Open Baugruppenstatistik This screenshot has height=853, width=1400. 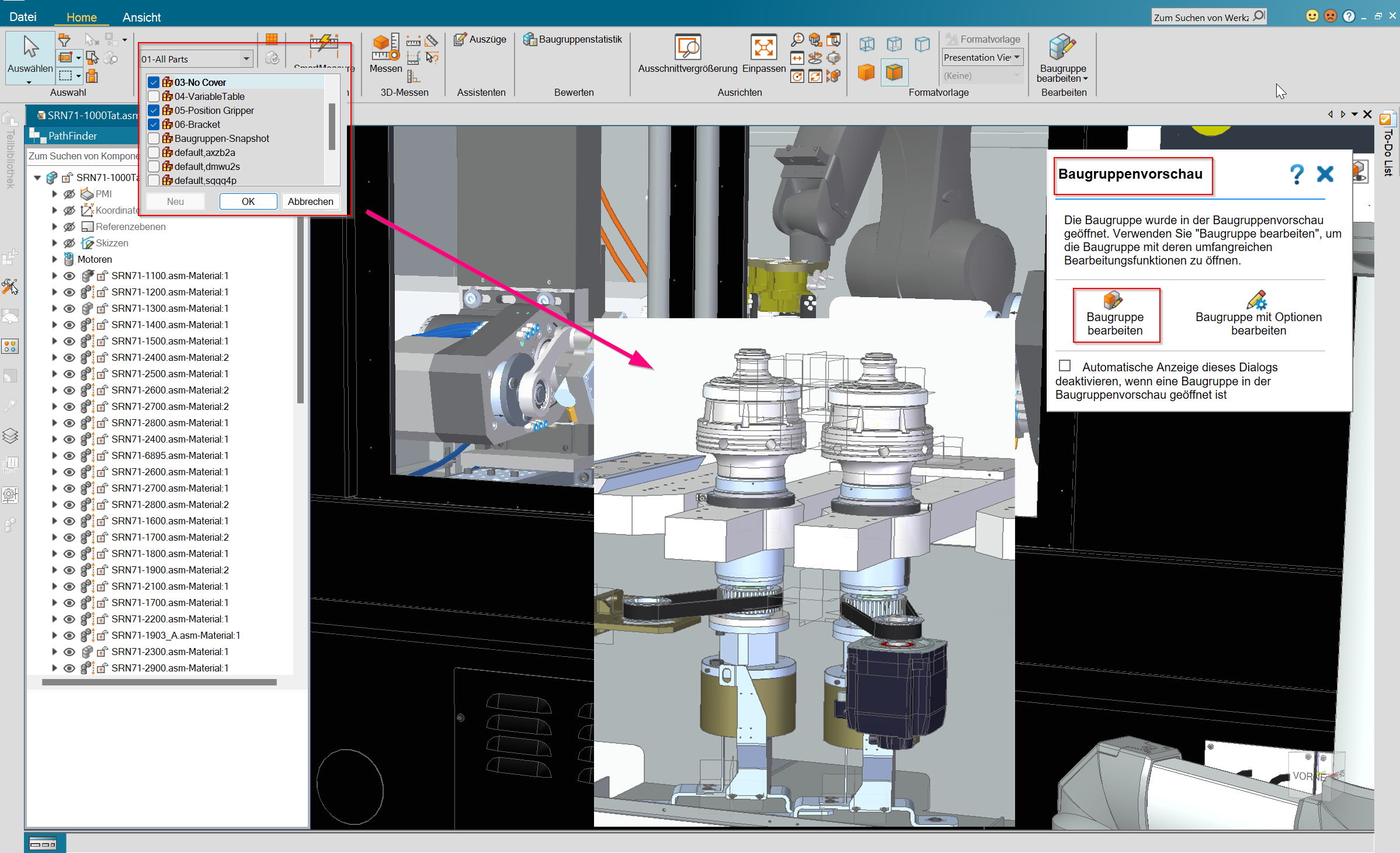click(573, 39)
